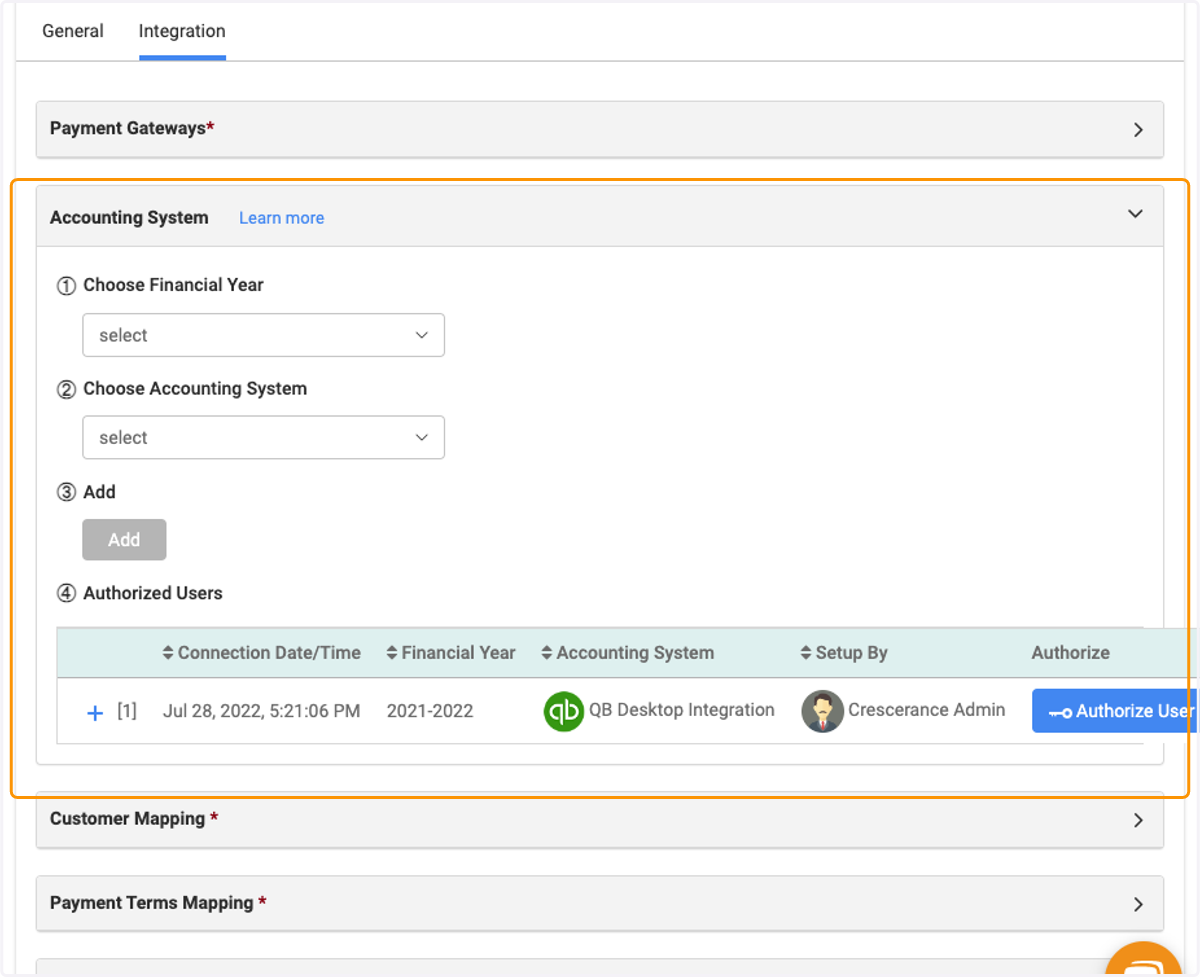Viewport: 1200px width, 977px height.
Task: Switch to the General tab
Action: click(73, 31)
